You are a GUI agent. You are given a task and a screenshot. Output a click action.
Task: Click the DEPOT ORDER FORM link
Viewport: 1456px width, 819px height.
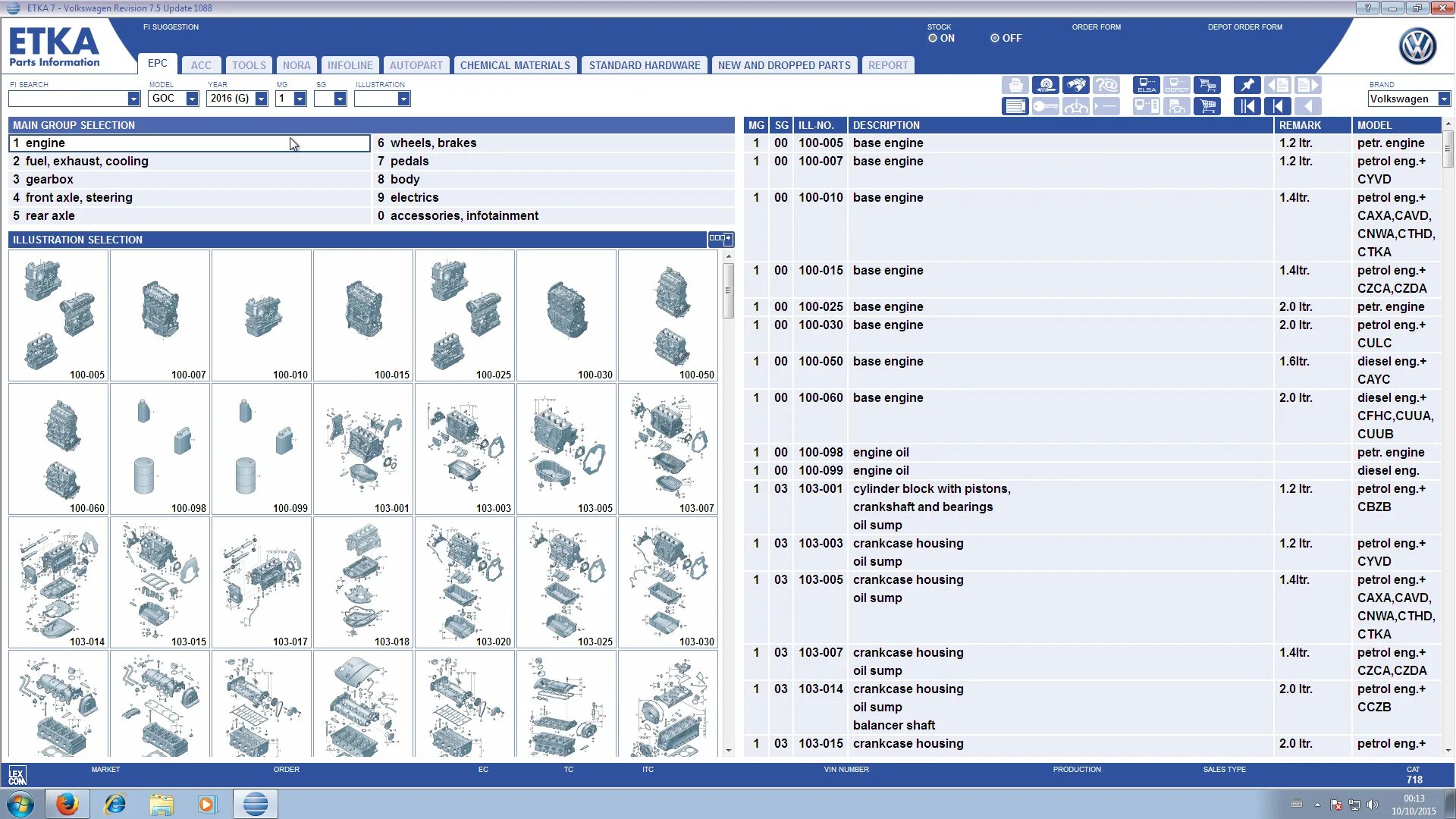(x=1245, y=27)
